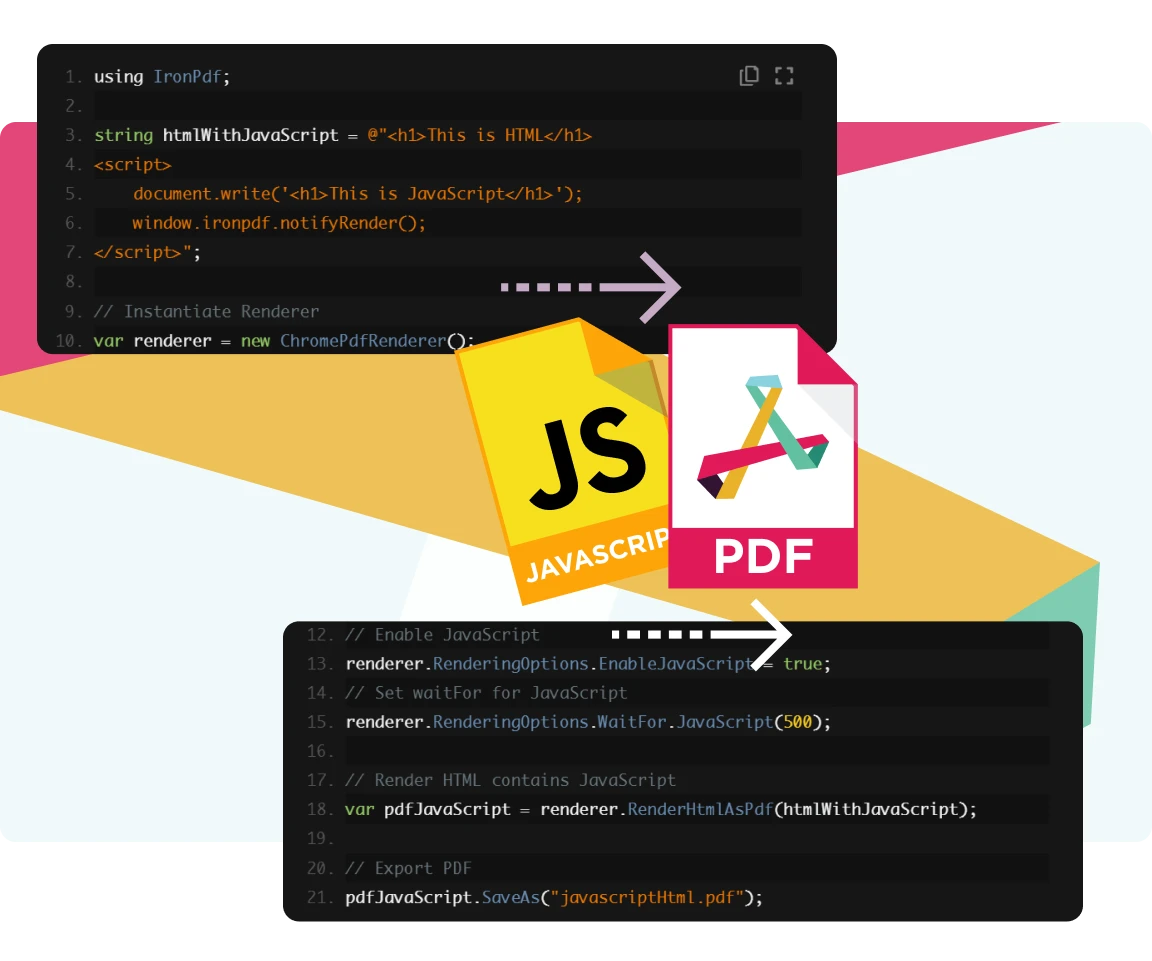Click 'var pdfJavaScript' code line

tap(660, 810)
